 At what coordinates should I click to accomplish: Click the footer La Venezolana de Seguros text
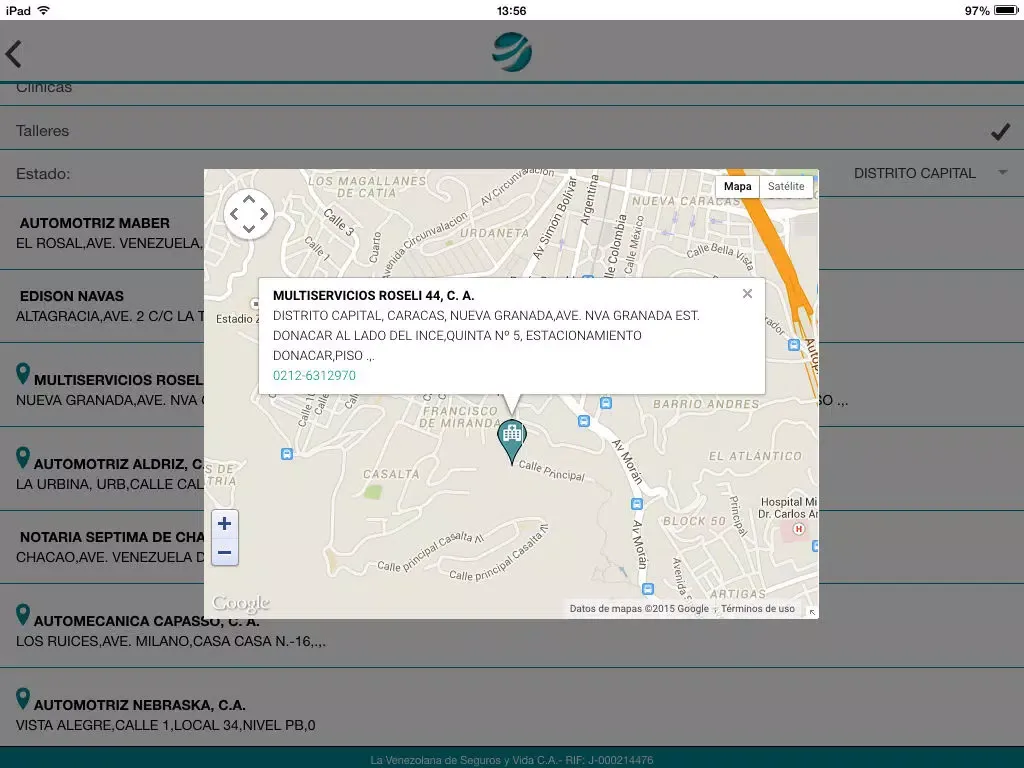point(511,760)
